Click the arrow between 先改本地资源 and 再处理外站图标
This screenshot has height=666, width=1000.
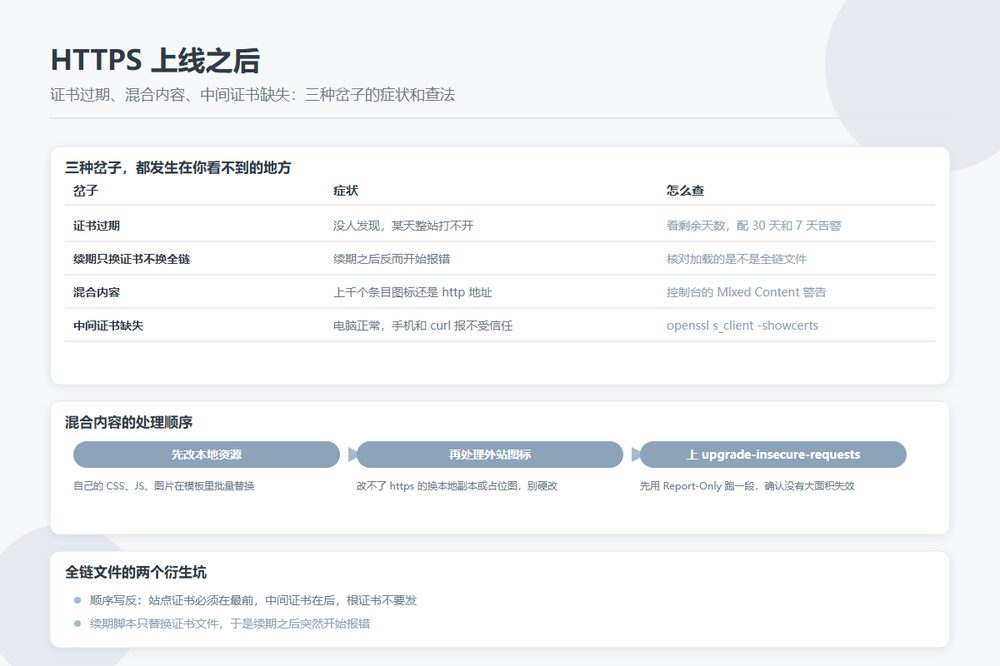[x=353, y=455]
